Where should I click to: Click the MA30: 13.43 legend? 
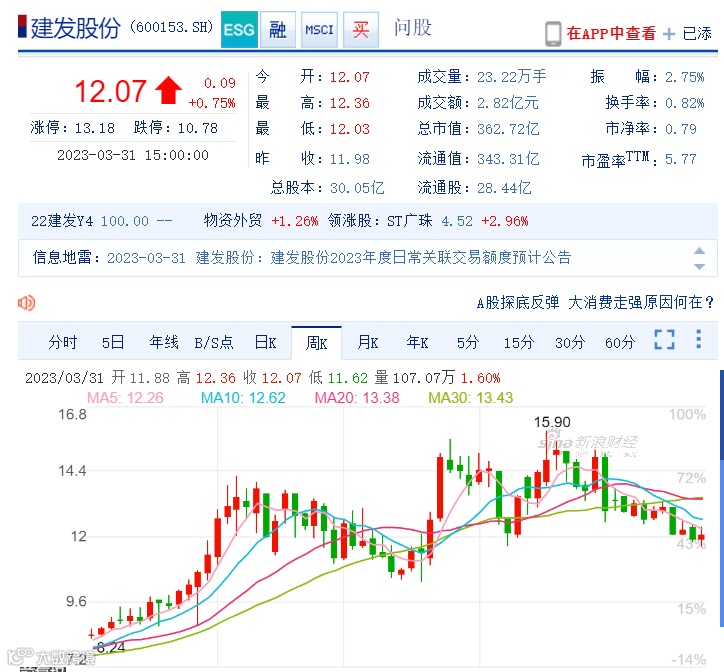pos(471,398)
